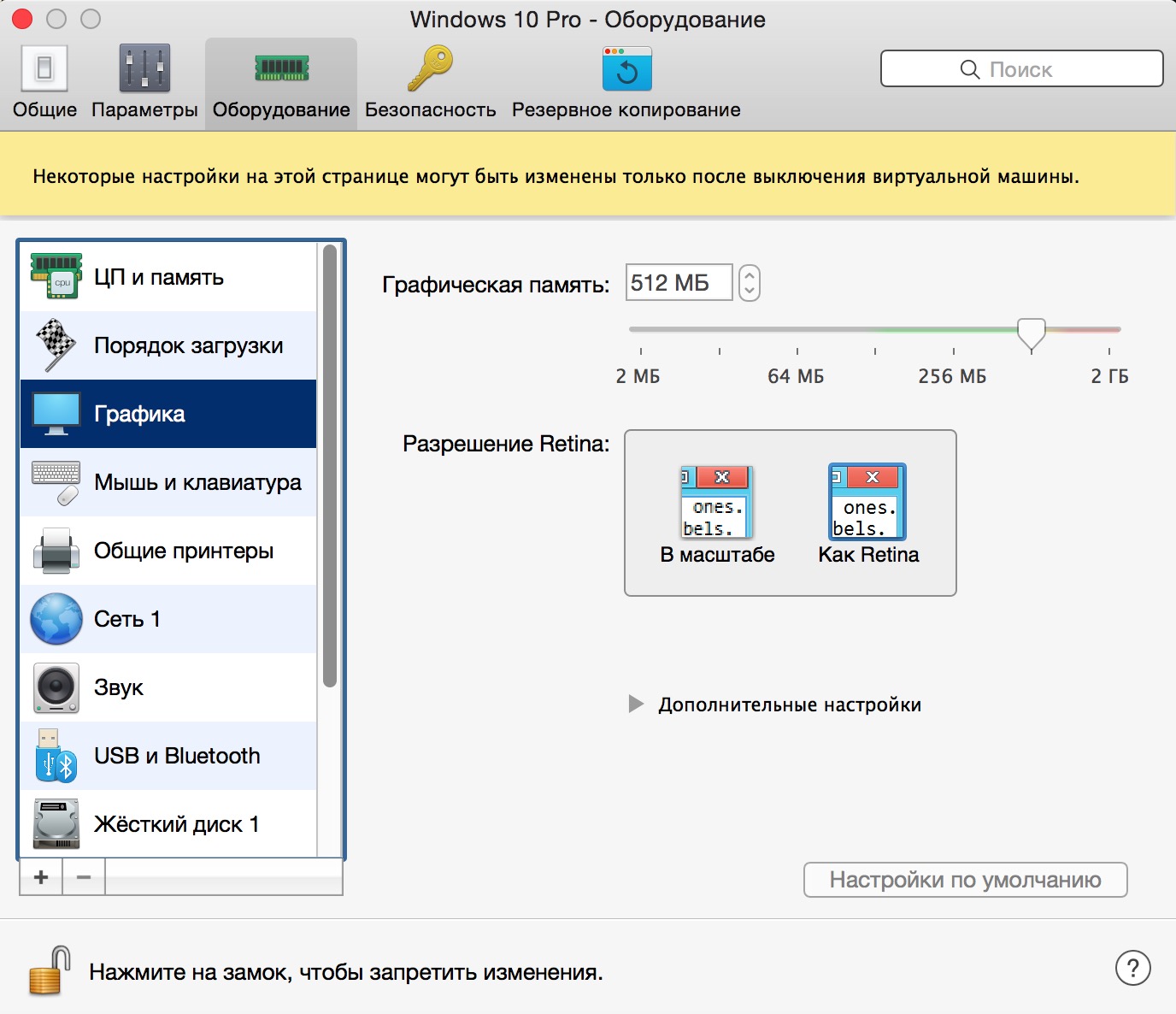Click the search field in toolbar
This screenshot has height=1014, width=1176.
coord(1021,69)
